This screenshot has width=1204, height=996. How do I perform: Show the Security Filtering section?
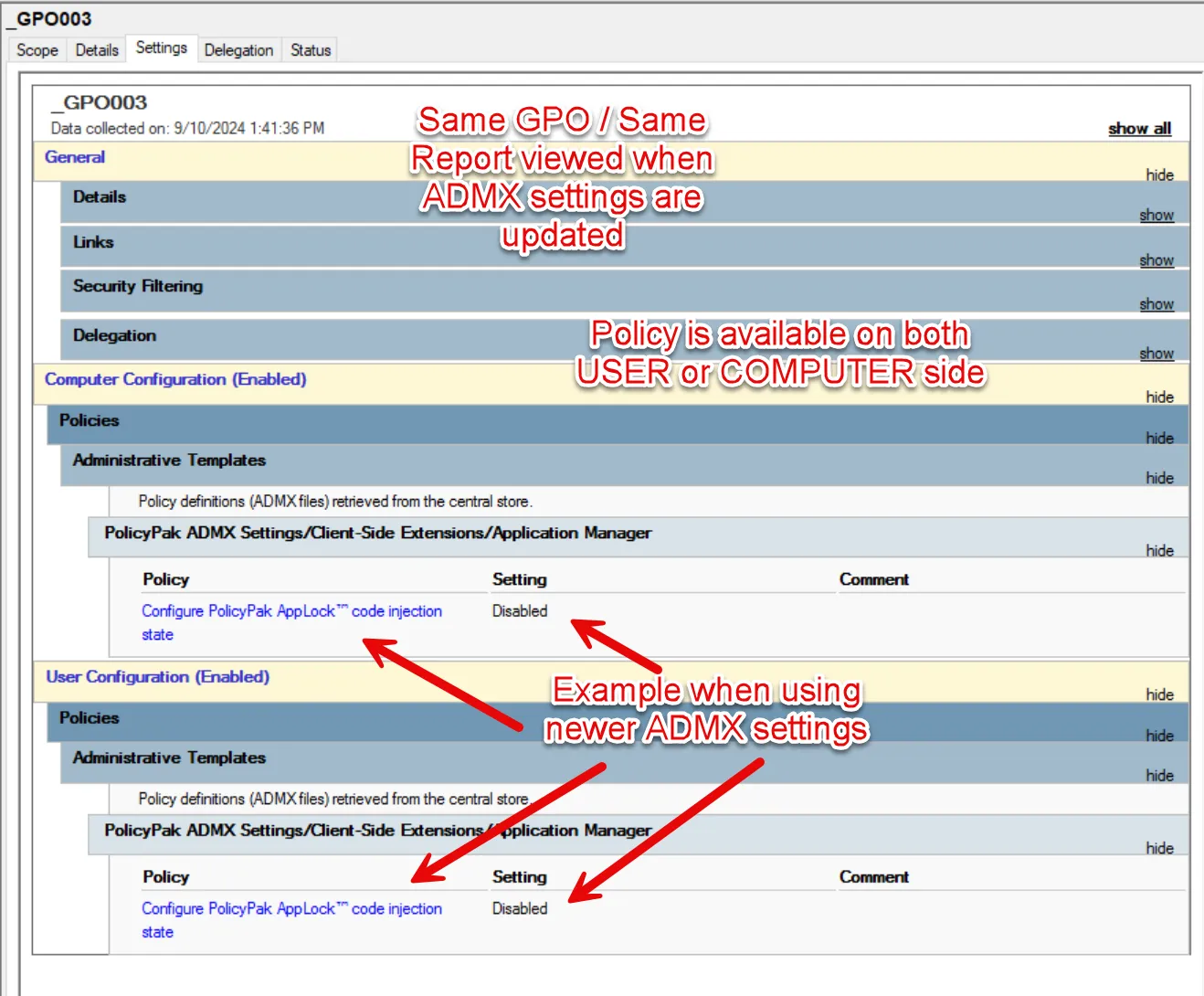[x=1156, y=304]
